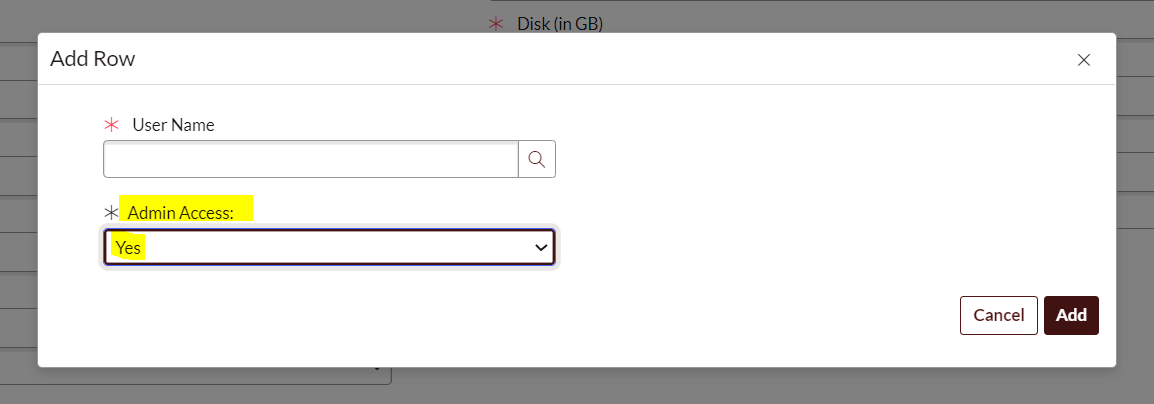
Task: Select the highlighted Yes value
Action: pyautogui.click(x=128, y=248)
